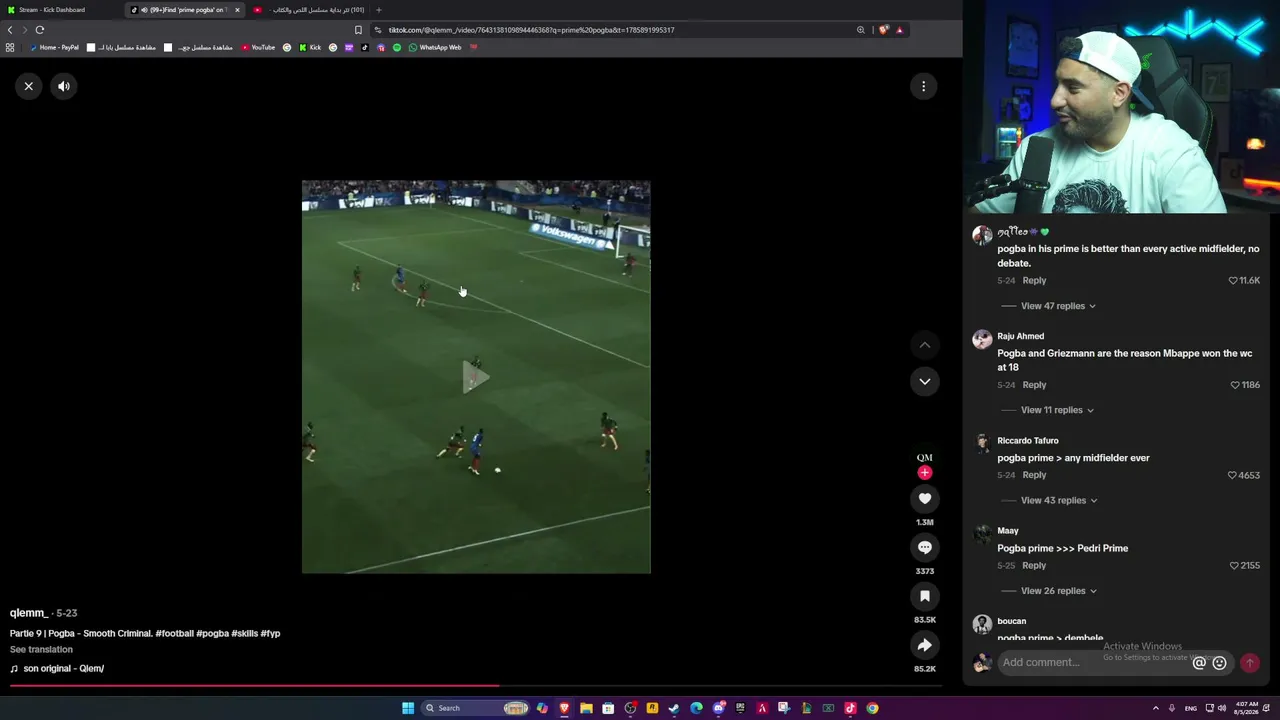The width and height of the screenshot is (1280, 720).
Task: Play the paused Pogba video
Action: click(476, 377)
